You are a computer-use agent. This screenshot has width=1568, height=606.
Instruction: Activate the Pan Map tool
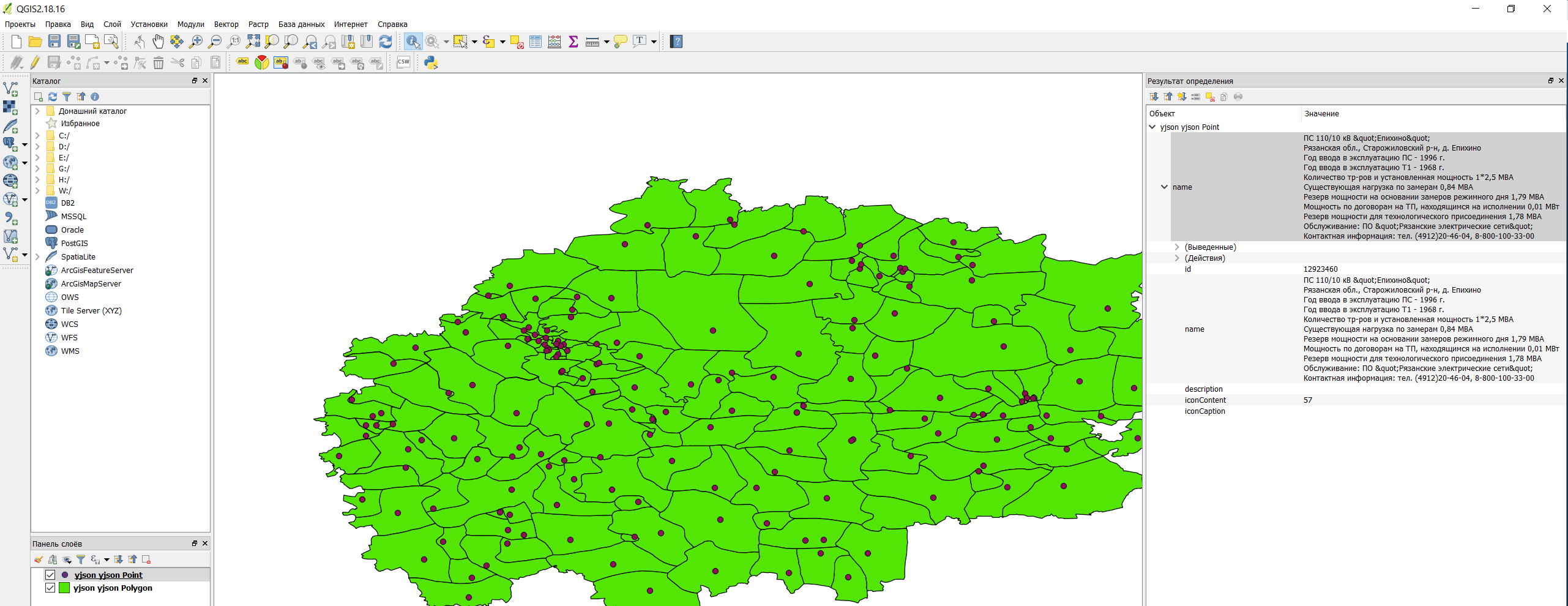click(x=157, y=41)
